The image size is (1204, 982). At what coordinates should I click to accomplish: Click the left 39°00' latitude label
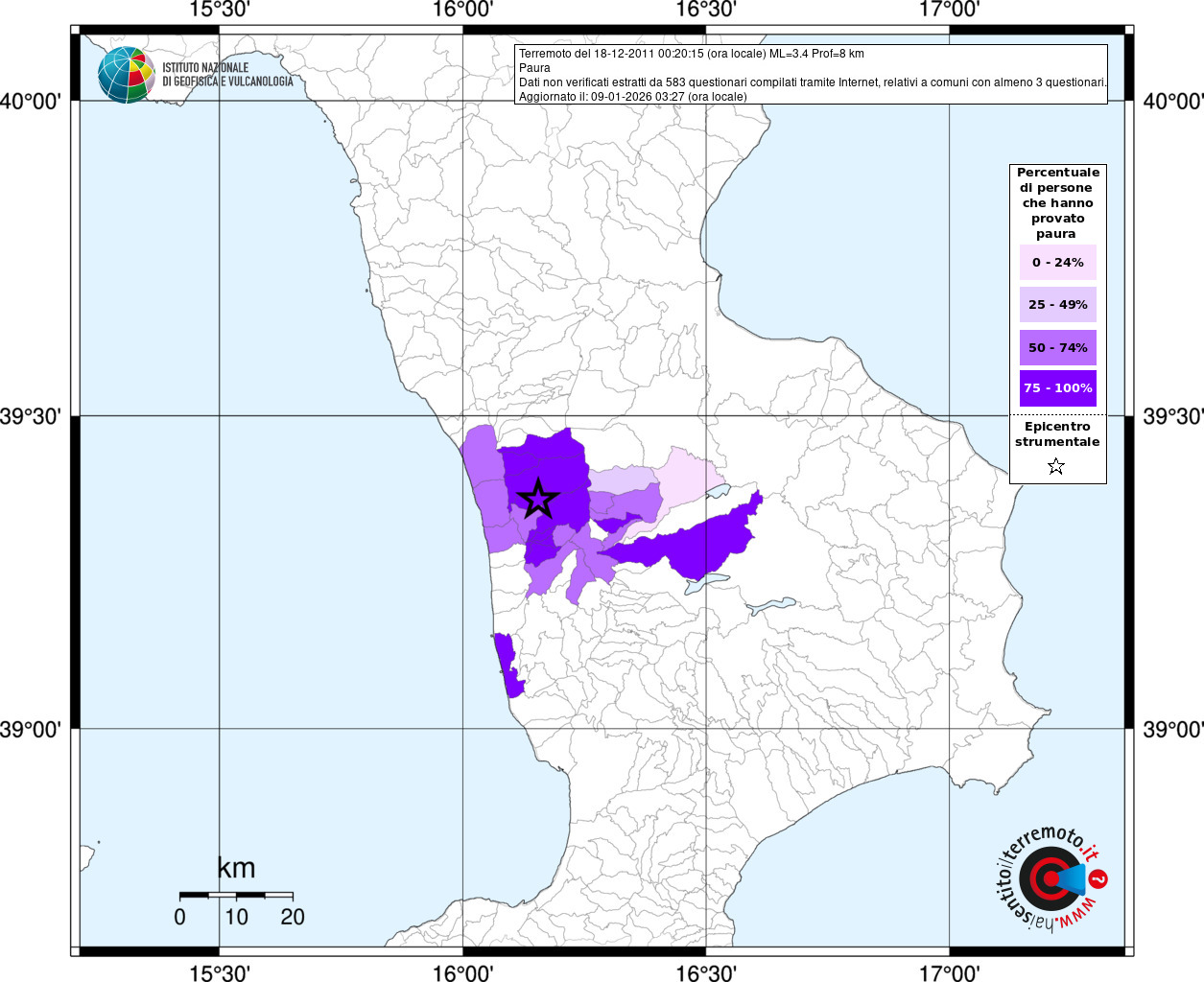click(x=31, y=729)
